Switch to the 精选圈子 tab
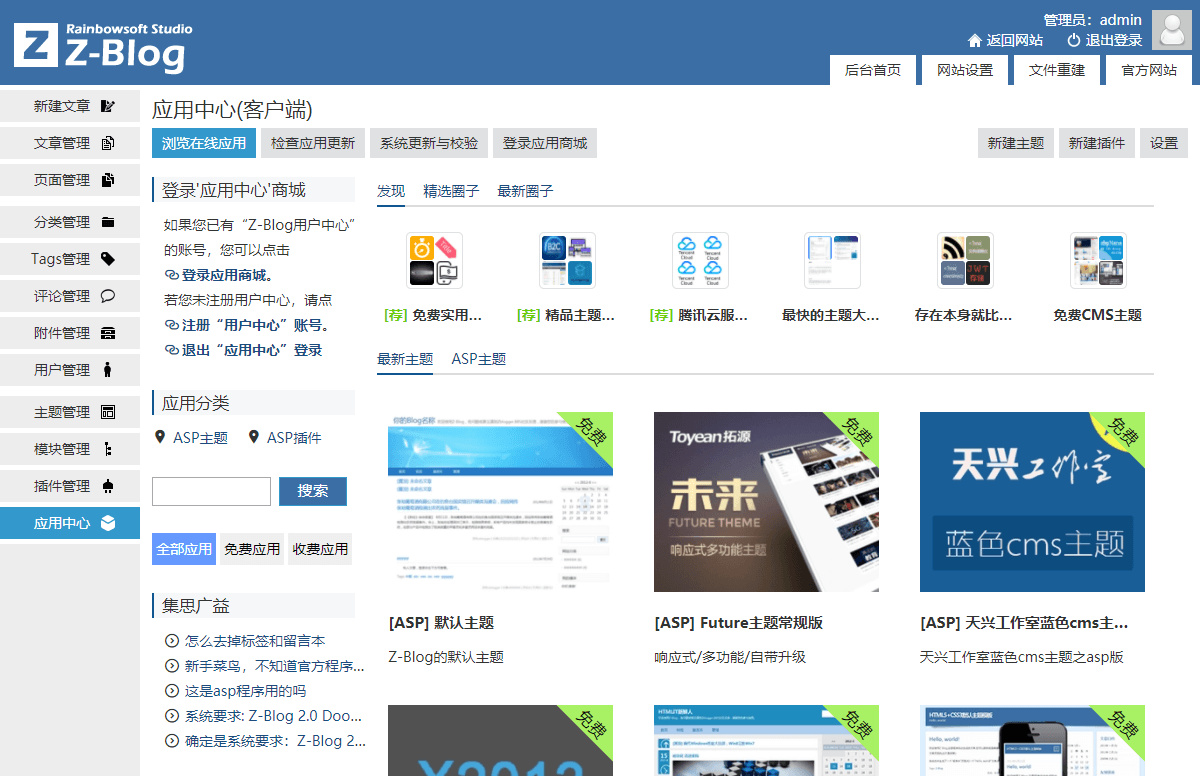 coord(451,191)
